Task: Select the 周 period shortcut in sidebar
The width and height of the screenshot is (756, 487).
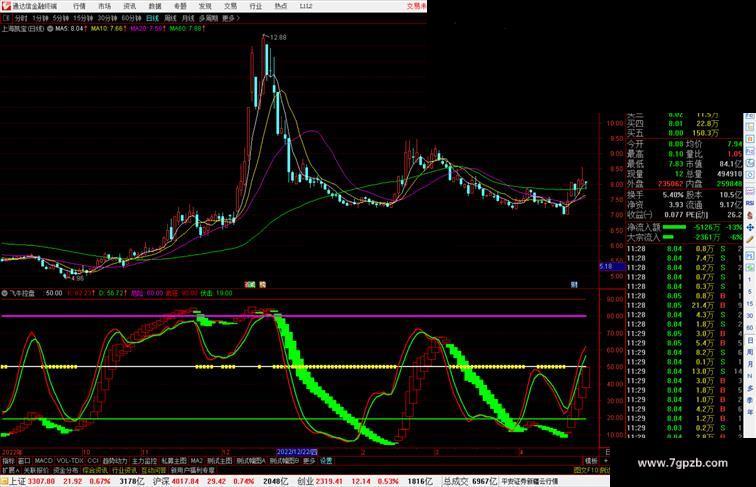Action: (750, 352)
